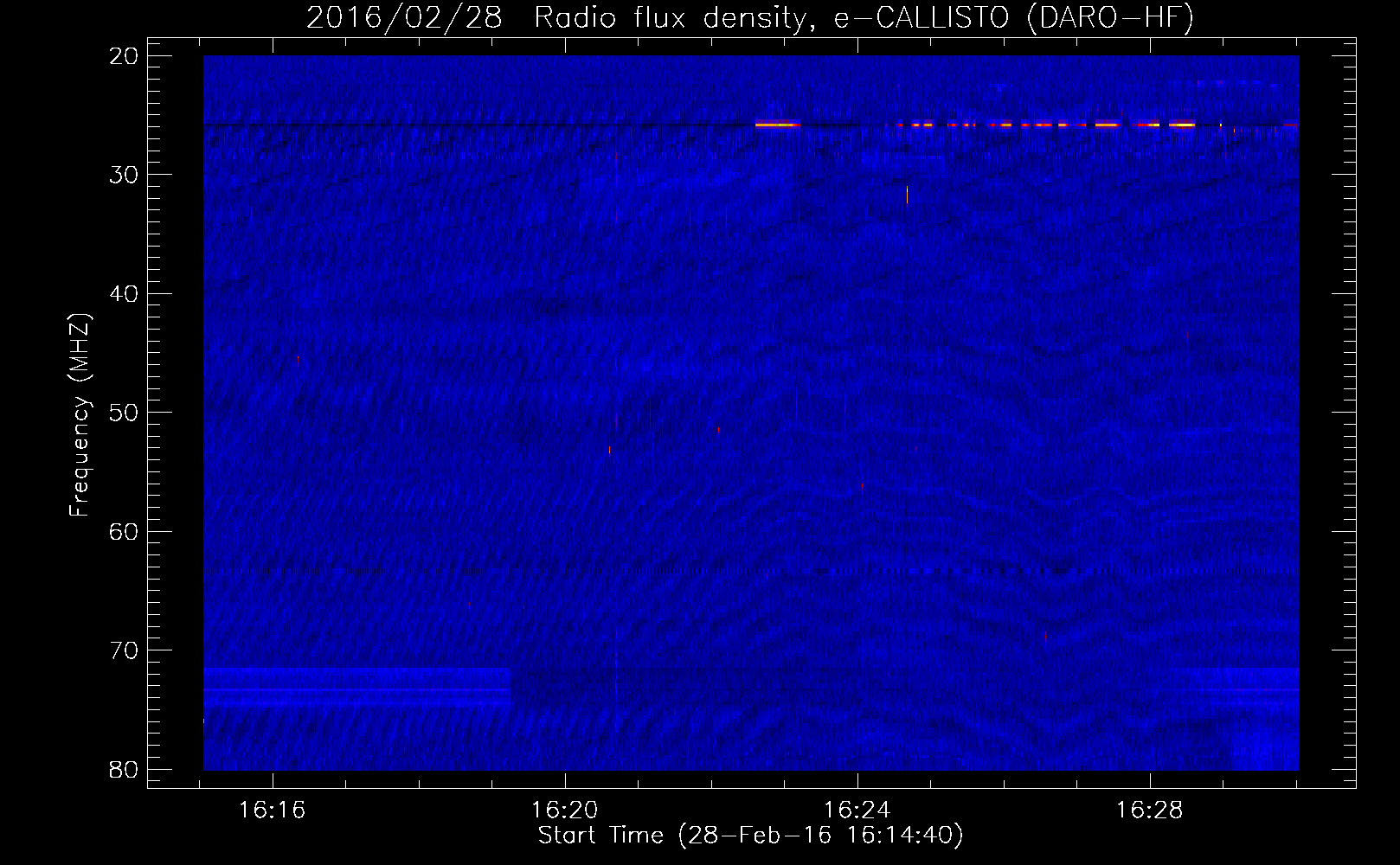Image resolution: width=1400 pixels, height=865 pixels.
Task: Click the time tick label '16:16'
Action: (273, 811)
